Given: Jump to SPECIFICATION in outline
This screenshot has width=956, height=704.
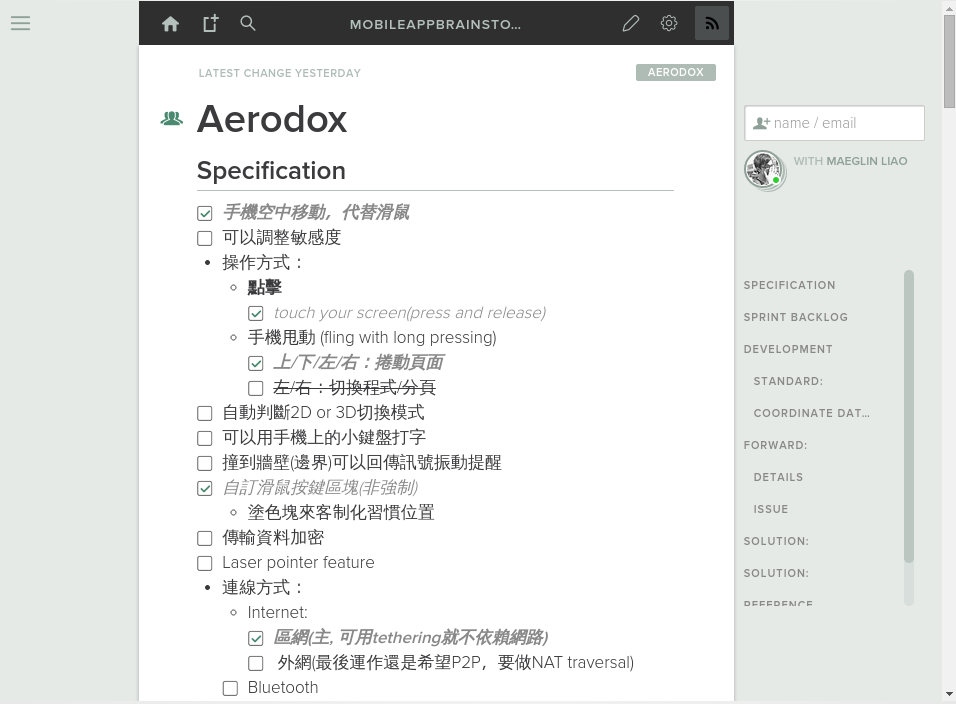Looking at the screenshot, I should [x=789, y=285].
